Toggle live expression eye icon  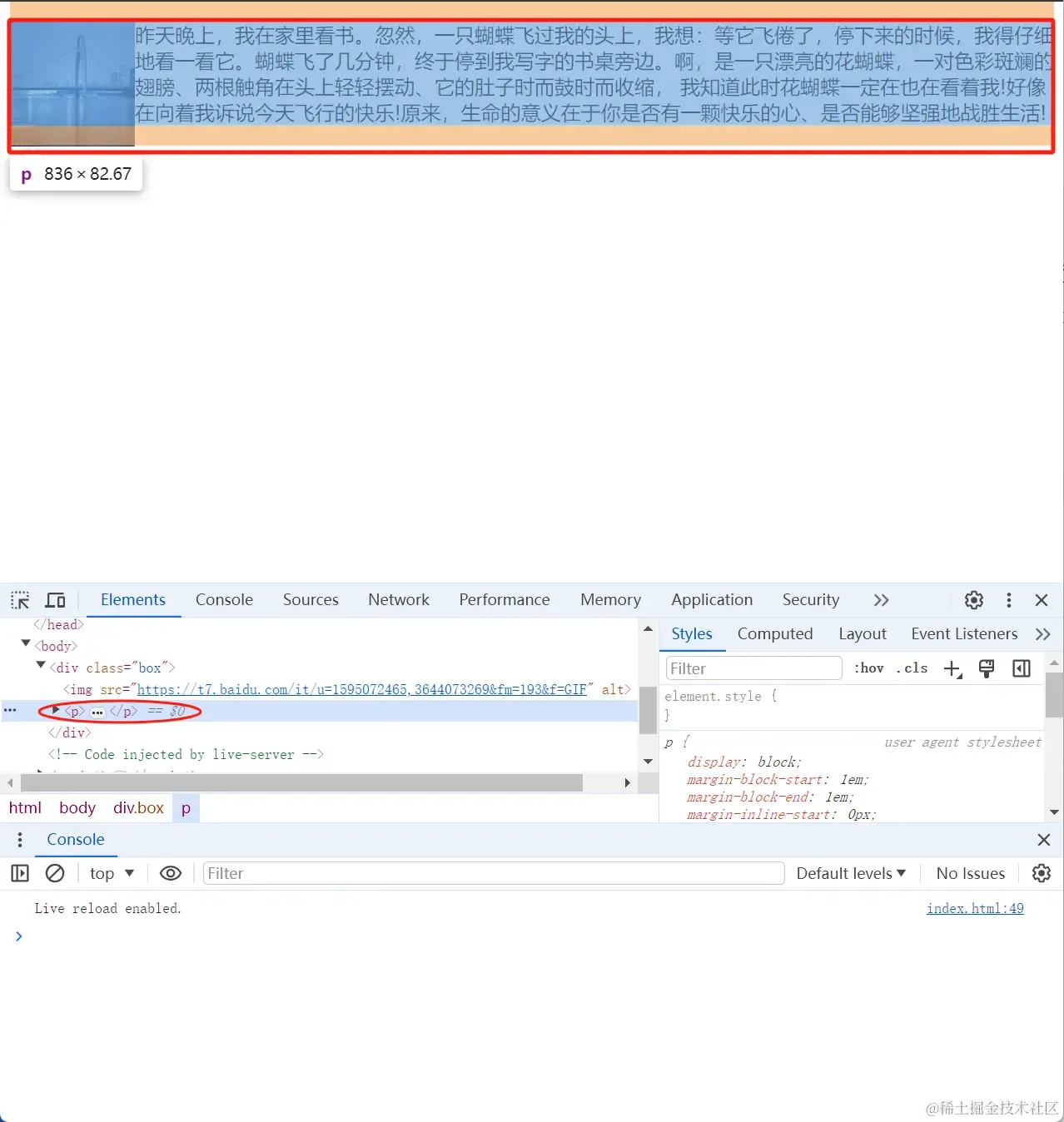click(x=171, y=873)
